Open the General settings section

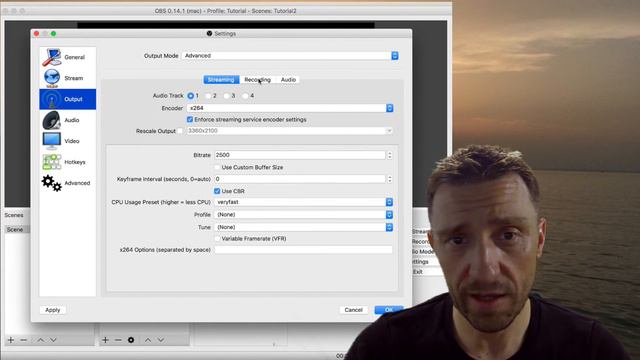(x=67, y=57)
